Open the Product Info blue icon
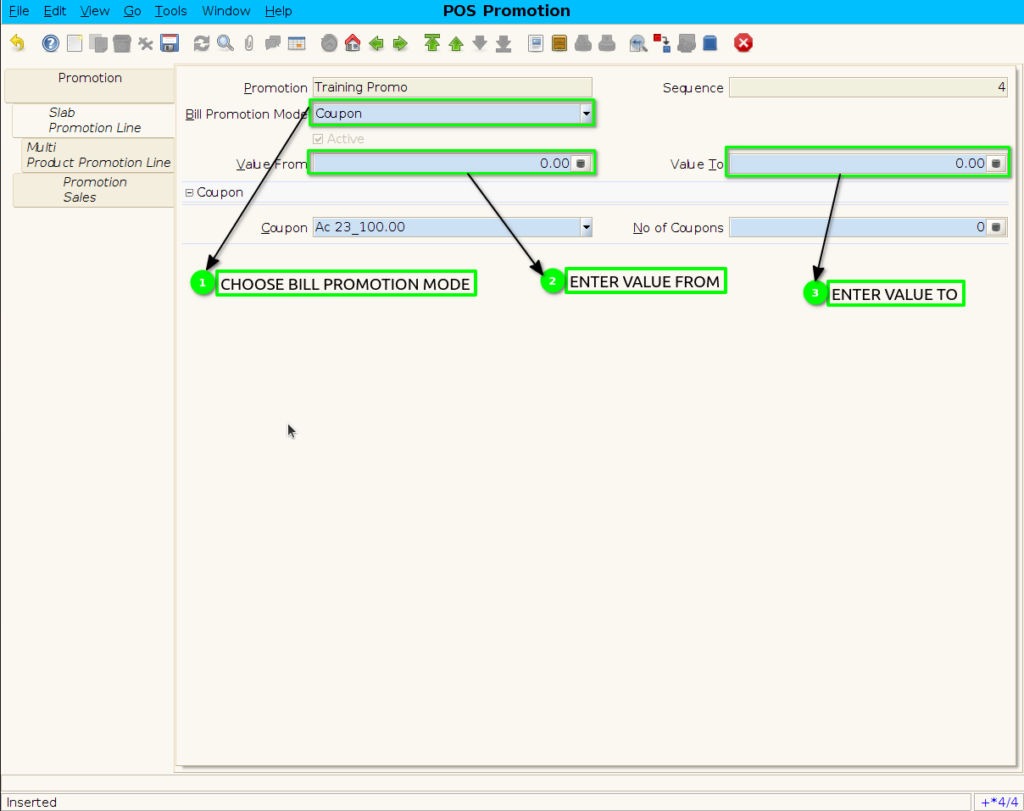Viewport: 1024px width, 811px height. (x=710, y=43)
